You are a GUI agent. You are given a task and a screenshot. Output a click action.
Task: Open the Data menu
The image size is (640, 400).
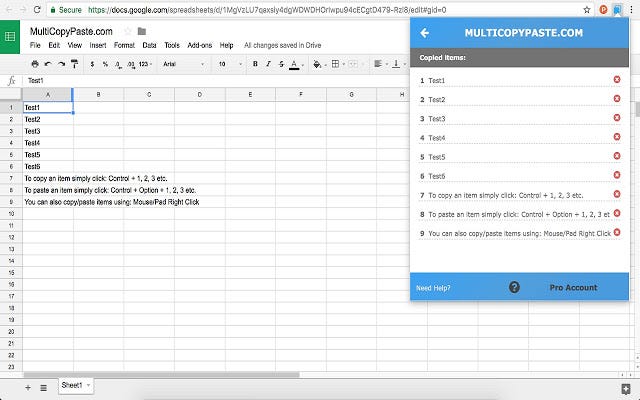[149, 45]
